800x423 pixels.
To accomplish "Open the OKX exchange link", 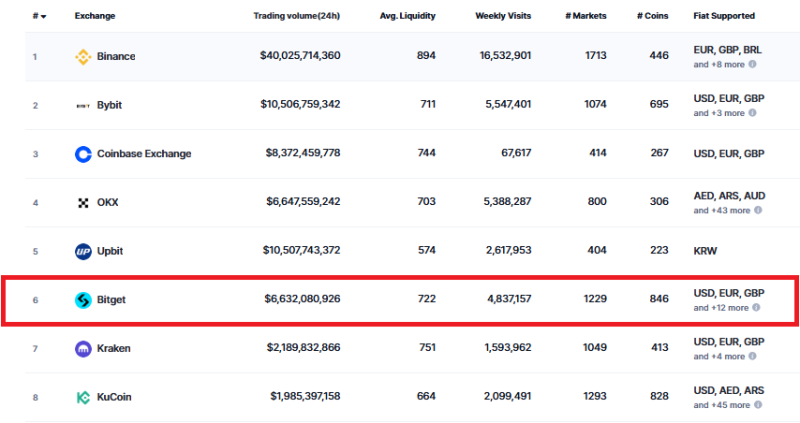I will point(108,203).
